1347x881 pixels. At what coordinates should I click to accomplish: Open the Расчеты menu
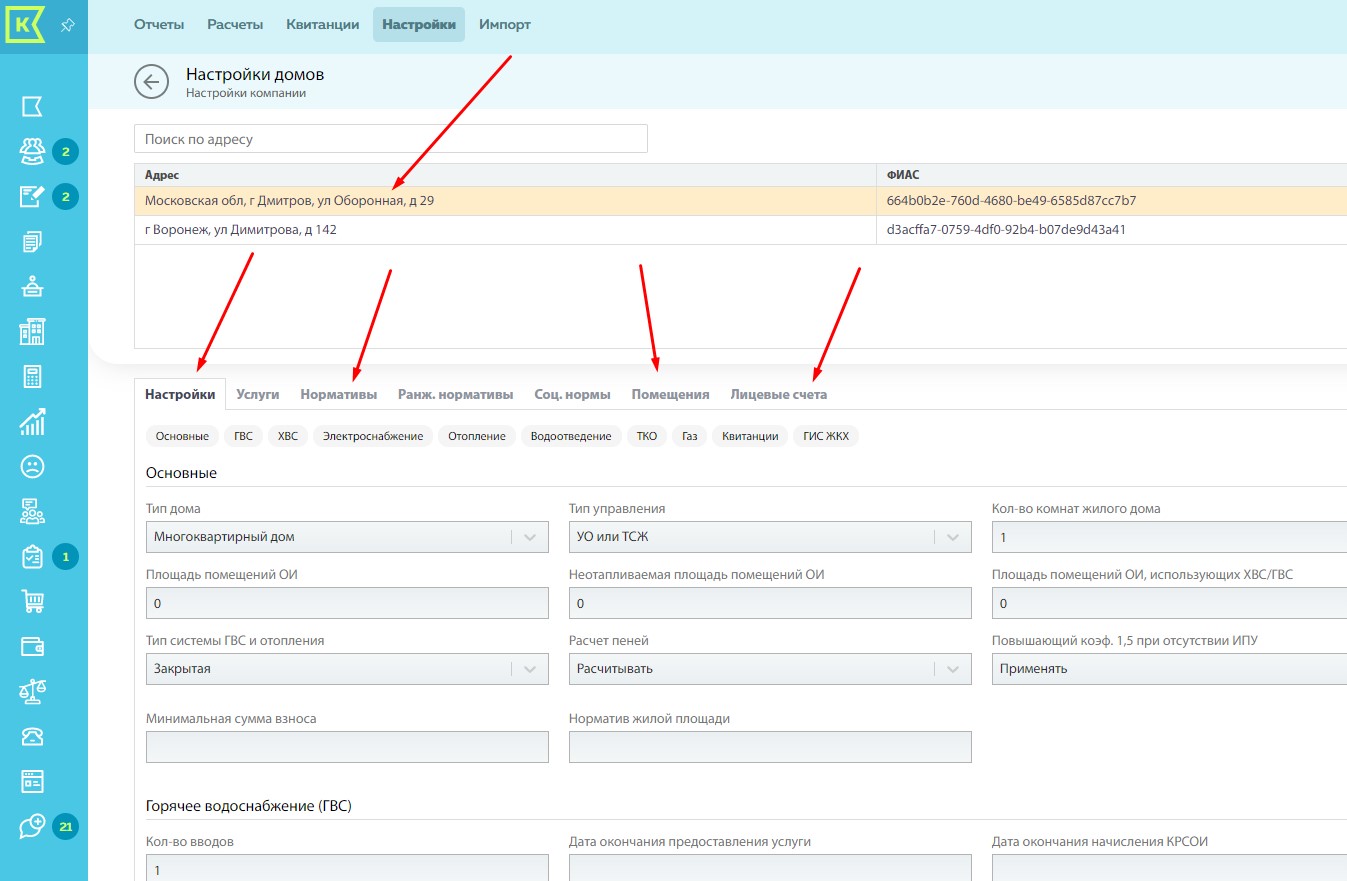[235, 25]
